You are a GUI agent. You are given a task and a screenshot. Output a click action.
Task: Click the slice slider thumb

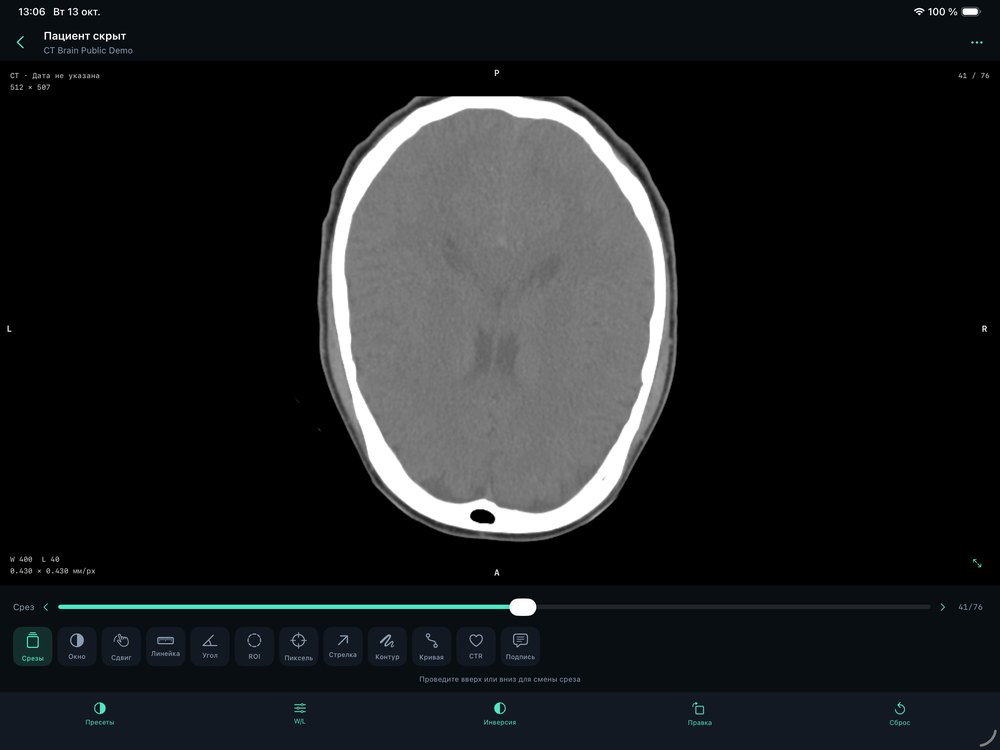[x=523, y=607]
